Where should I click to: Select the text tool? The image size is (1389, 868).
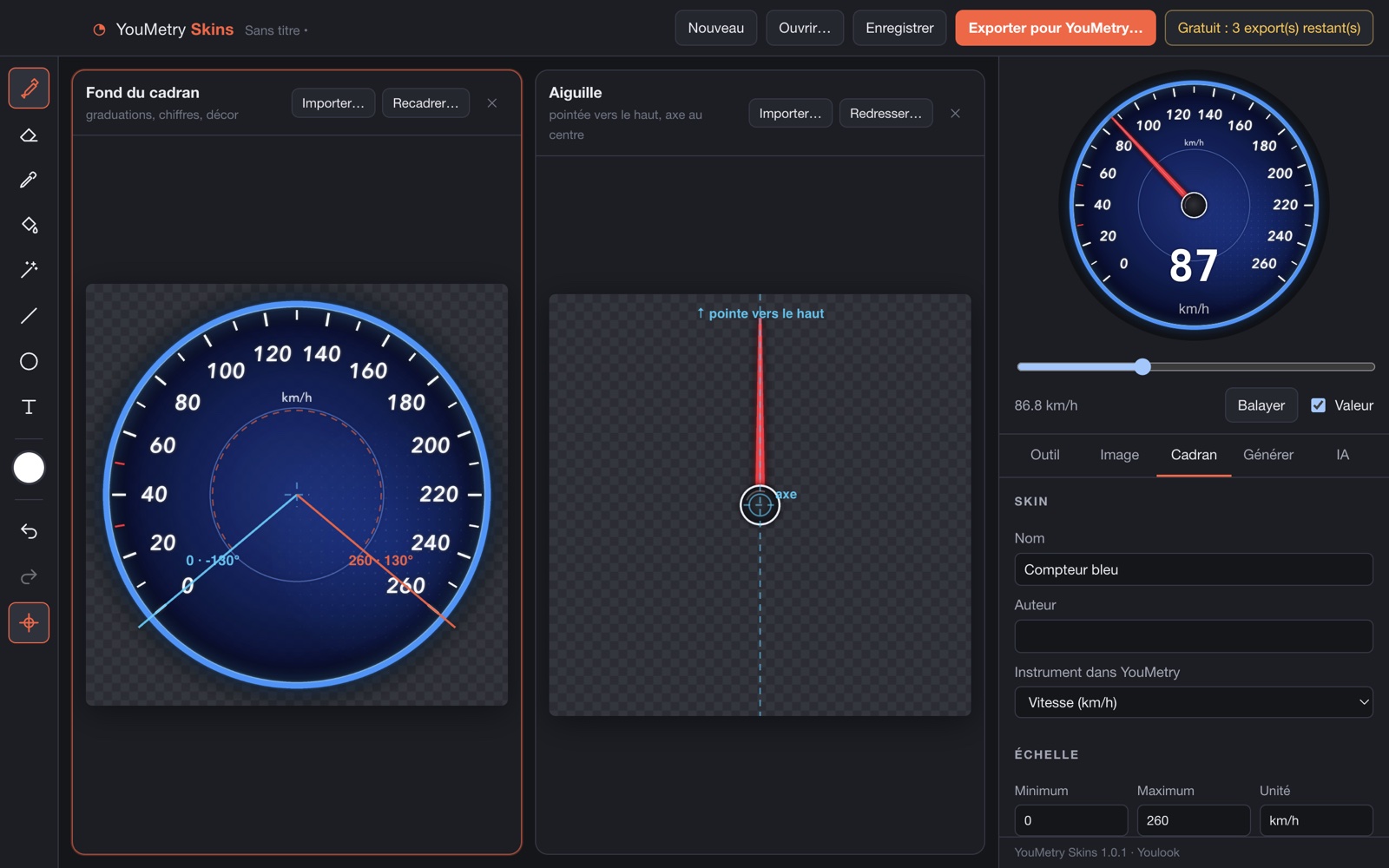pyautogui.click(x=29, y=407)
